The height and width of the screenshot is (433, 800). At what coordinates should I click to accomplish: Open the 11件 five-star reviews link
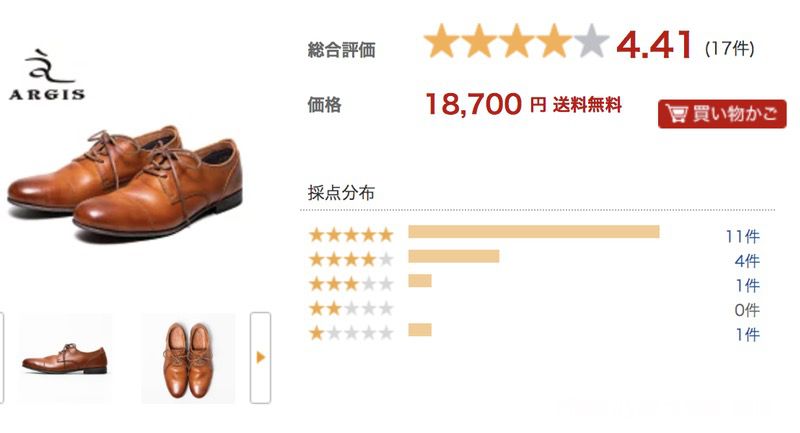click(x=742, y=236)
